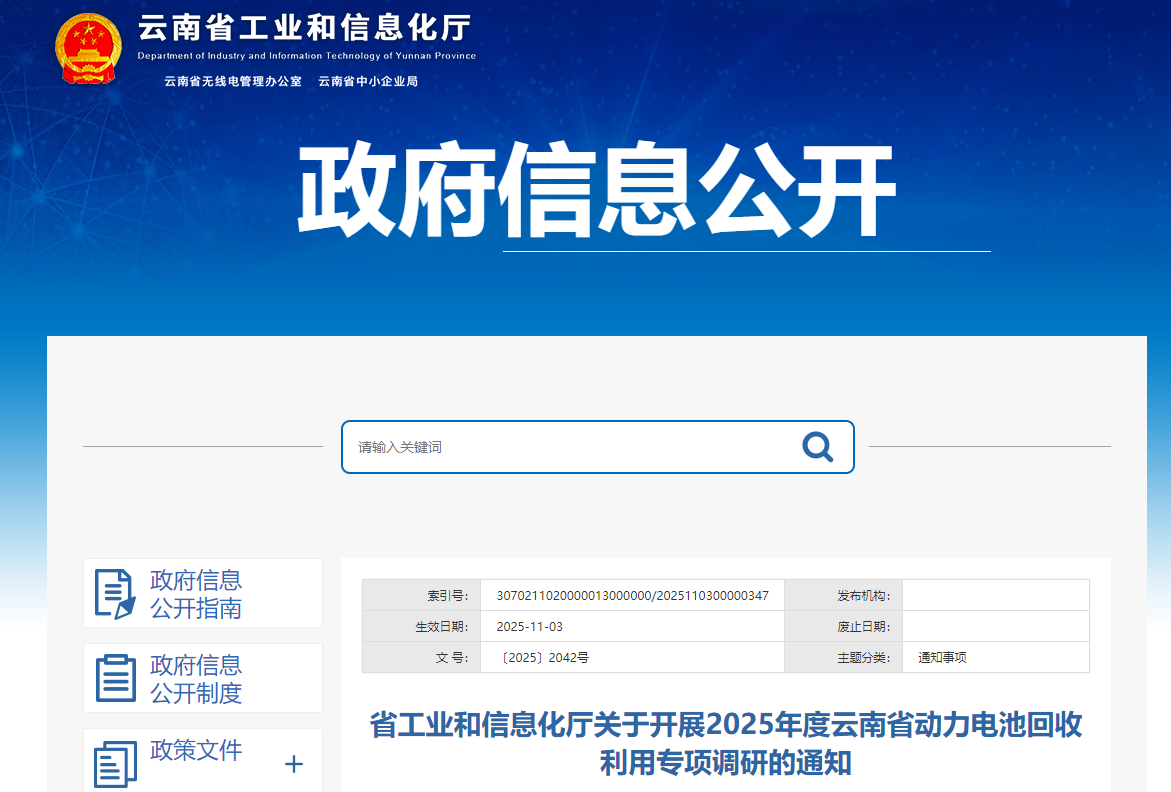Click the 通知事项 subject category value
Screen dimensions: 1171x792
942,658
